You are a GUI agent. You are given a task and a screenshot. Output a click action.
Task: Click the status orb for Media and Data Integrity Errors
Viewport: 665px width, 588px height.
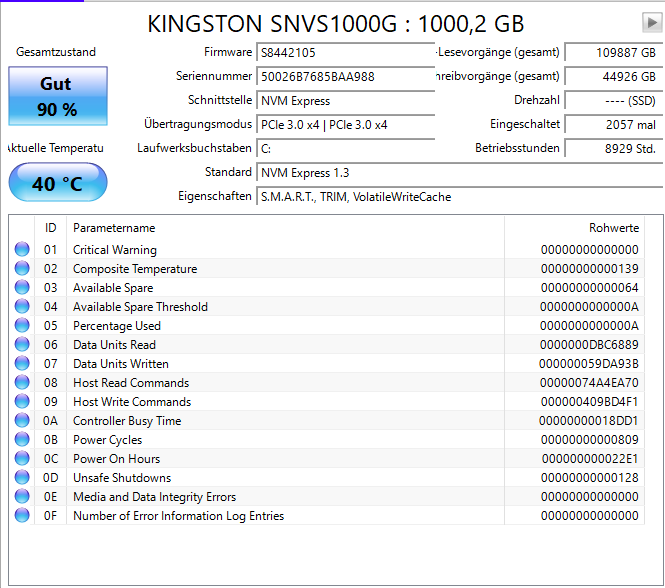[22, 496]
